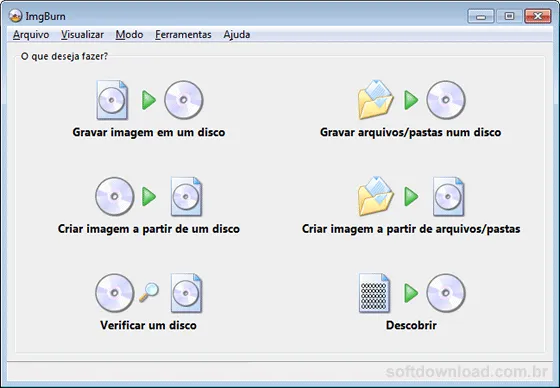This screenshot has height=388, width=560.
Task: Click image file icon above 'Criar imagem a partir de arquivos/pastas'
Action: tap(449, 197)
